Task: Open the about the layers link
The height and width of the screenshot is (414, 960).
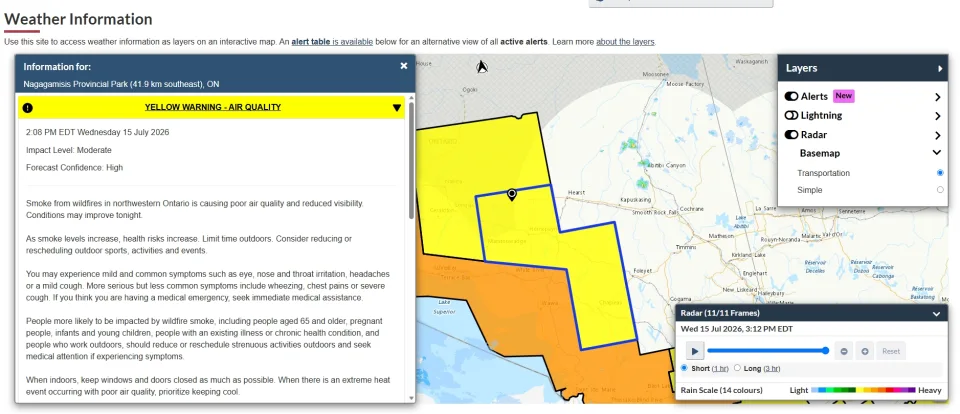Action: coord(625,42)
